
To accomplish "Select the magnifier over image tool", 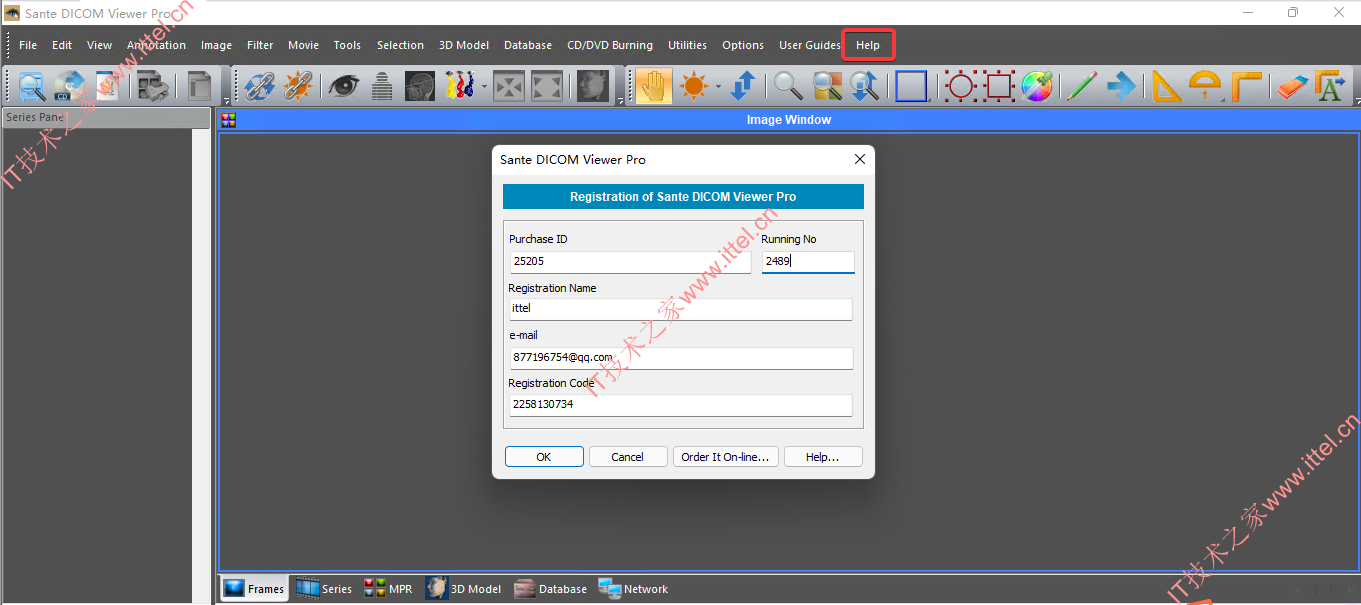I will click(x=827, y=86).
